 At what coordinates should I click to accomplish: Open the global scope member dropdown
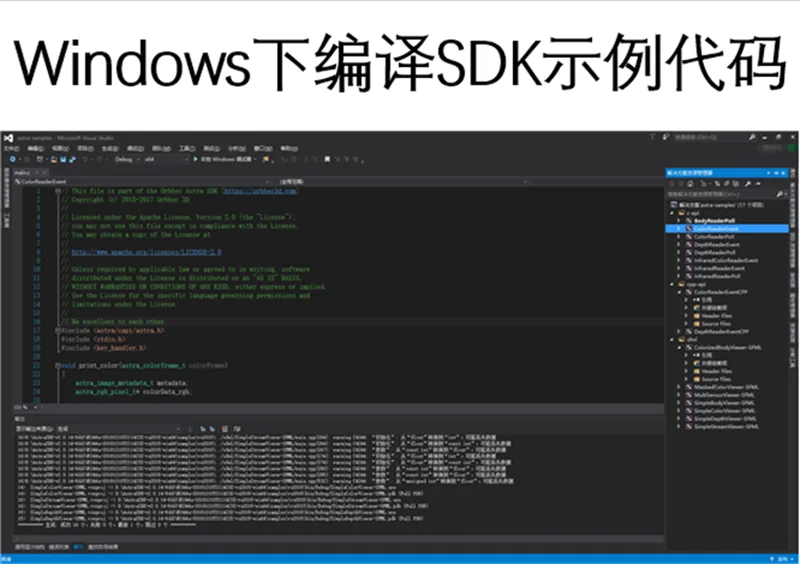tap(403, 182)
